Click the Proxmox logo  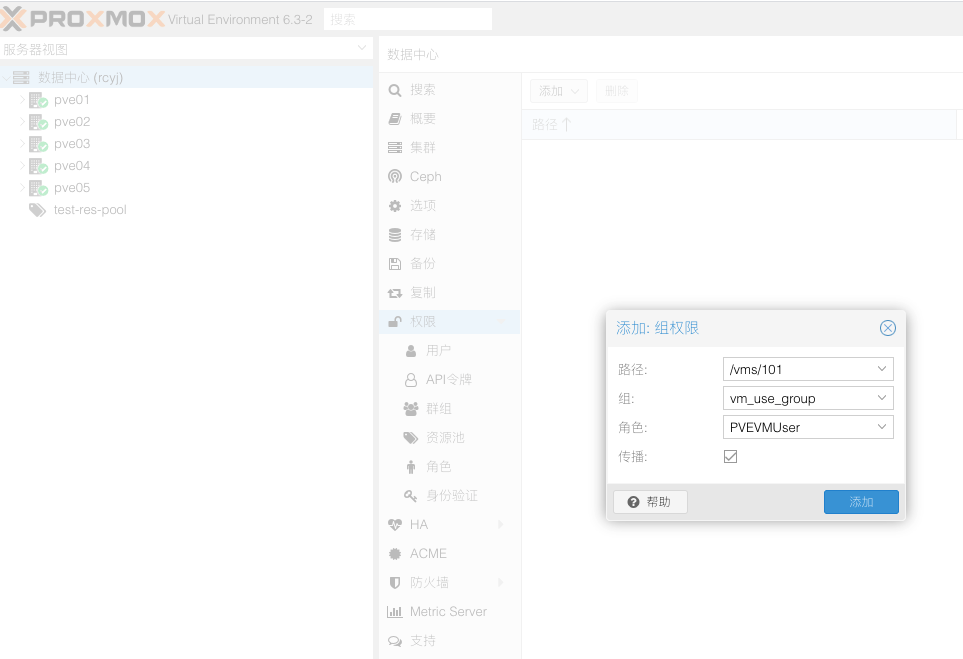tap(82, 19)
